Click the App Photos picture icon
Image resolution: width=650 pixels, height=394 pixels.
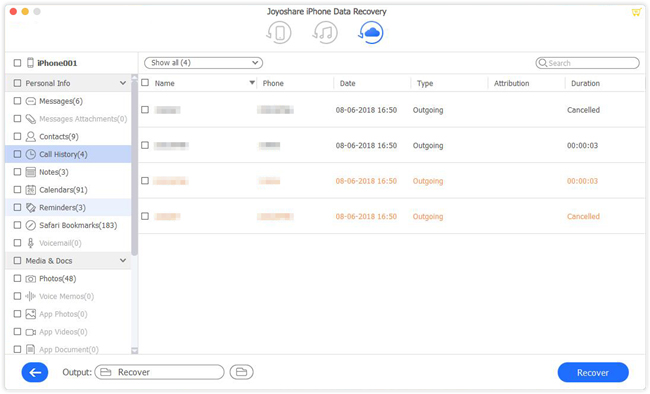coord(31,314)
